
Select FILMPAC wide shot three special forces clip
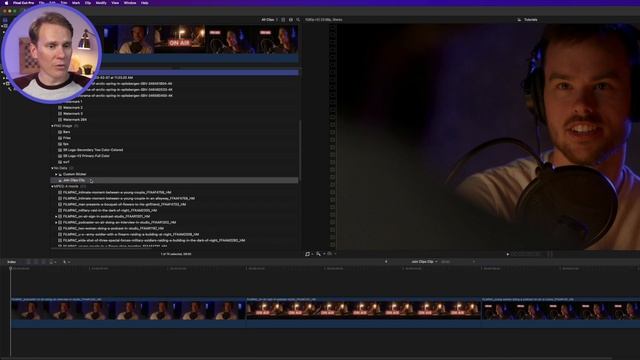click(x=154, y=240)
